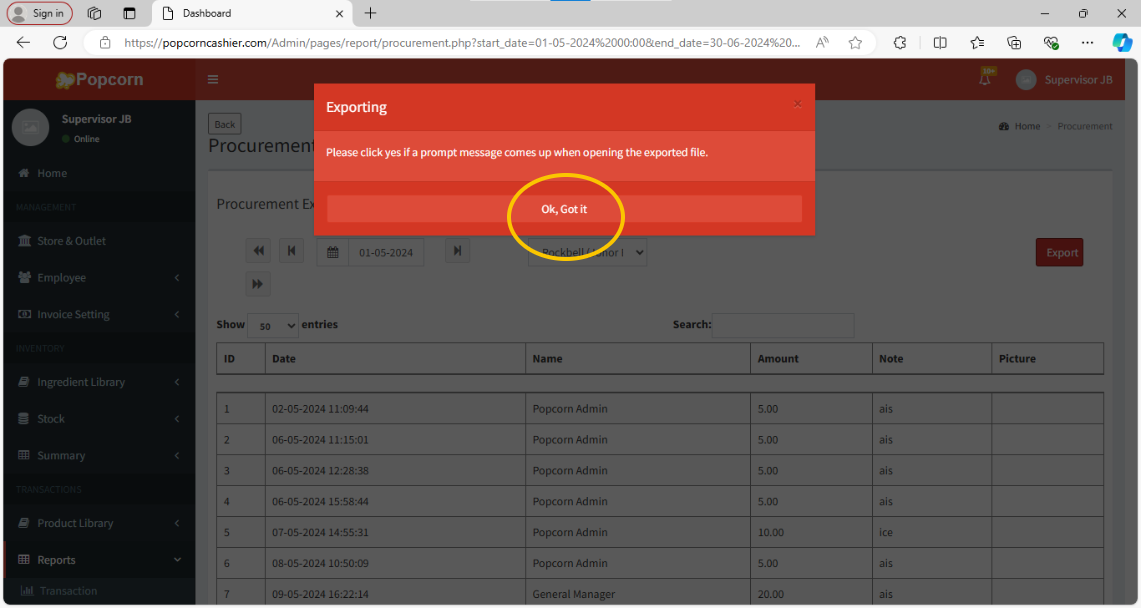Screen dimensions: 1141x608
Task: Open browser essentials heart icon
Action: click(x=1051, y=43)
